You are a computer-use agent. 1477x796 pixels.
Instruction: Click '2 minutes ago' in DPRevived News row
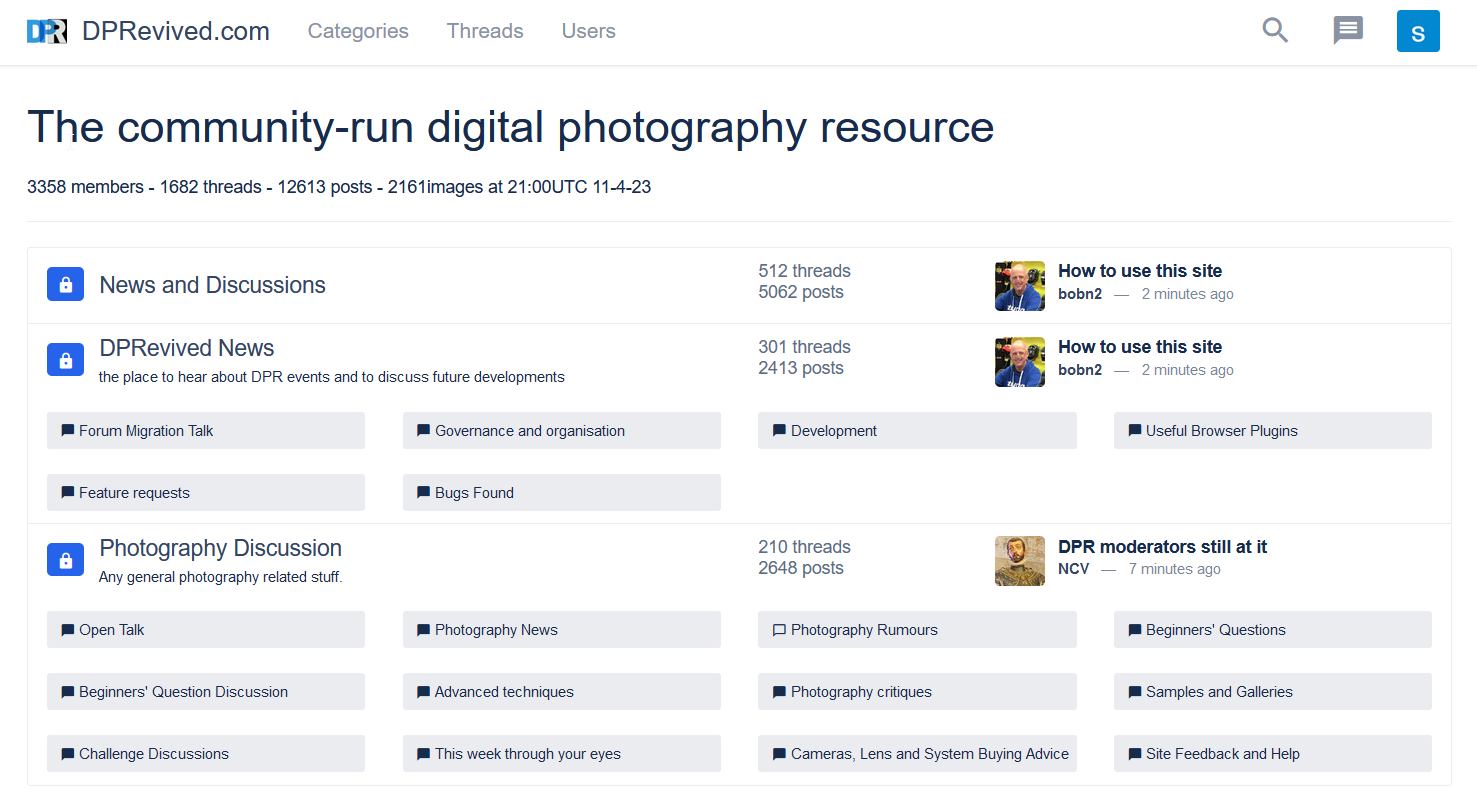click(1188, 370)
